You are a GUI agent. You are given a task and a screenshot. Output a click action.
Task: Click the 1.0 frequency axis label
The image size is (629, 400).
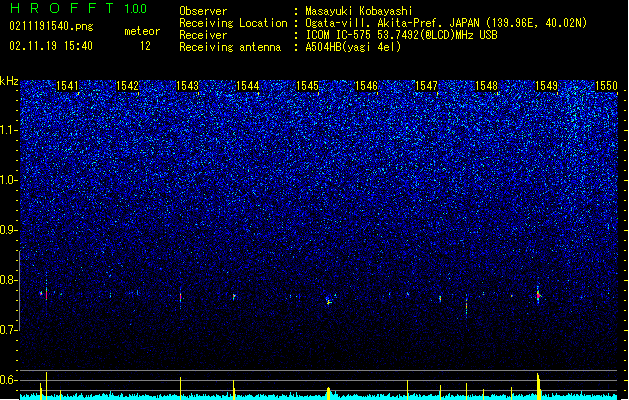[x=9, y=181]
